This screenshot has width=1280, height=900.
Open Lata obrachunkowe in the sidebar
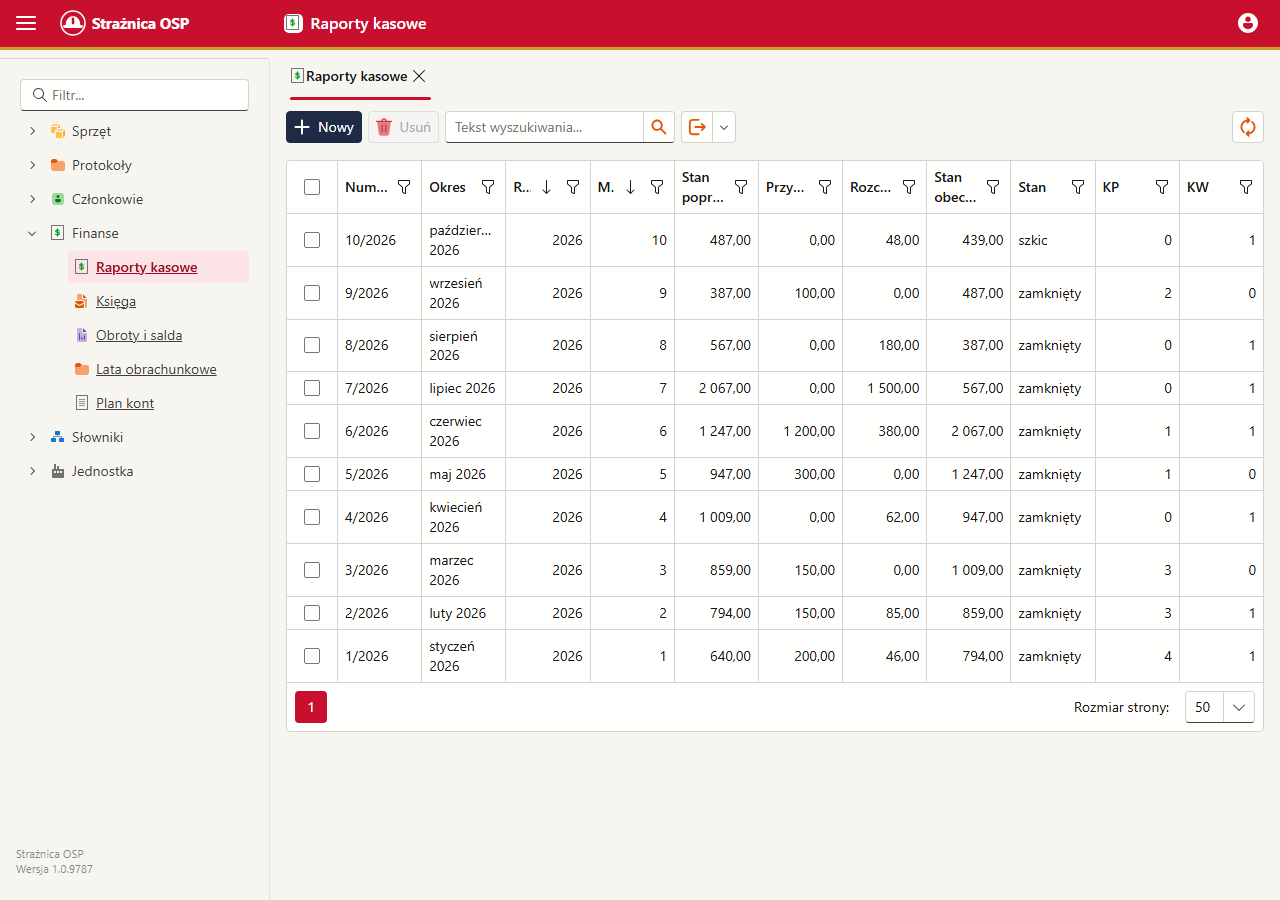click(x=156, y=369)
